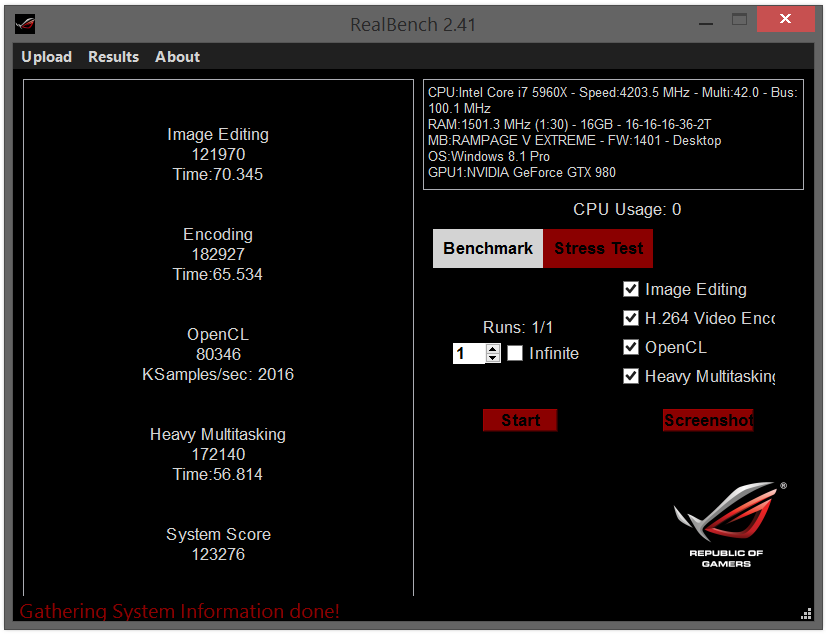Image resolution: width=826 pixels, height=634 pixels.
Task: Click the GPU1 NVIDIA GeForce GTX 980 line
Action: [522, 173]
